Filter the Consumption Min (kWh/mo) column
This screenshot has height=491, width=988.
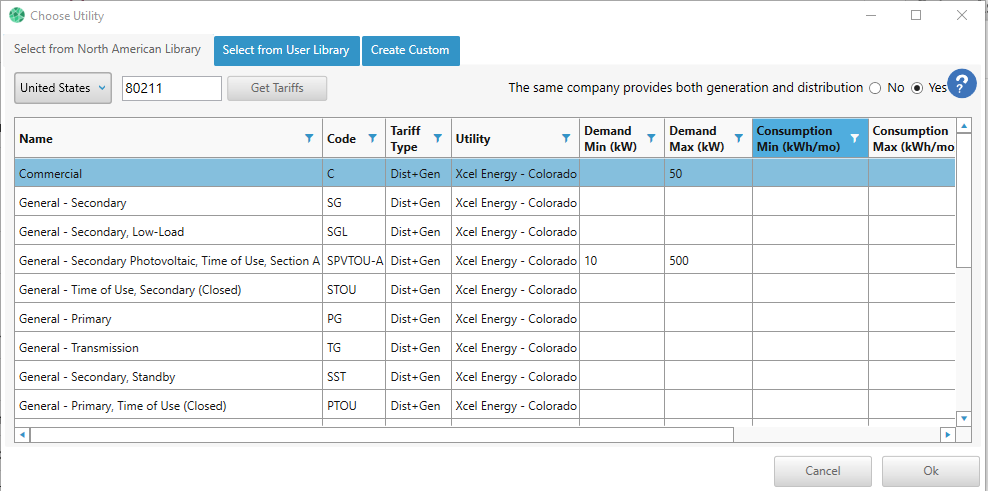(x=854, y=139)
